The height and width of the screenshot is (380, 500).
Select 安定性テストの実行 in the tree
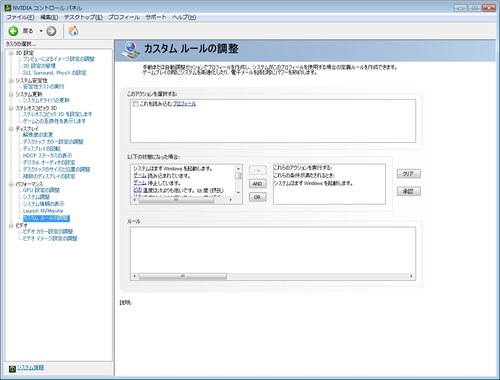click(43, 87)
